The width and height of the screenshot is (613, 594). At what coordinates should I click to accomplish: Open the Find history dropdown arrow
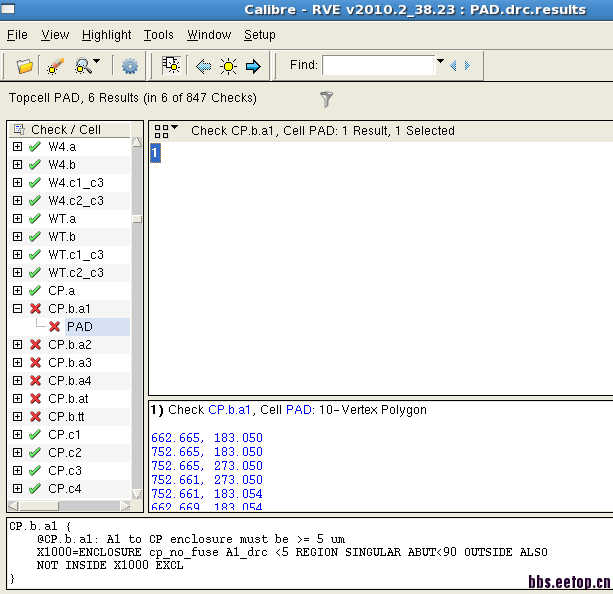tap(440, 61)
